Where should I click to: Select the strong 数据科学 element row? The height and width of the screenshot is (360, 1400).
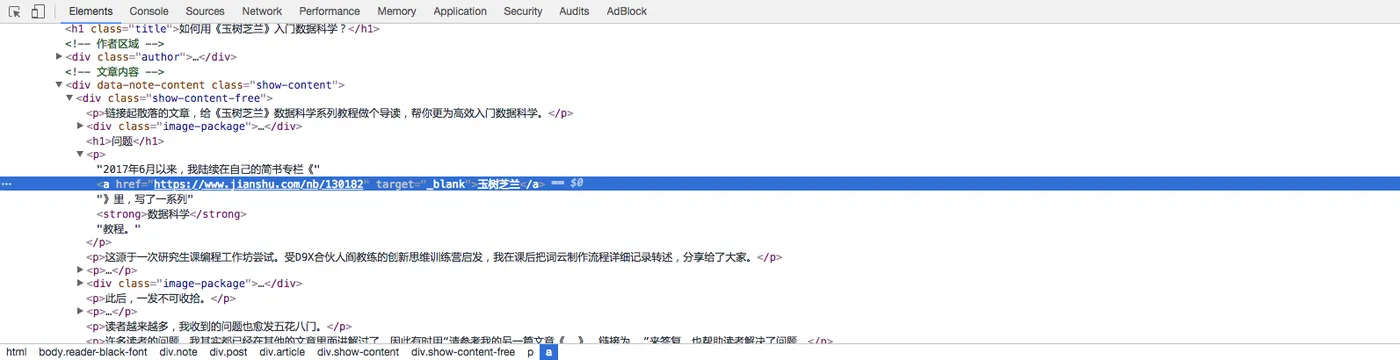coord(171,213)
